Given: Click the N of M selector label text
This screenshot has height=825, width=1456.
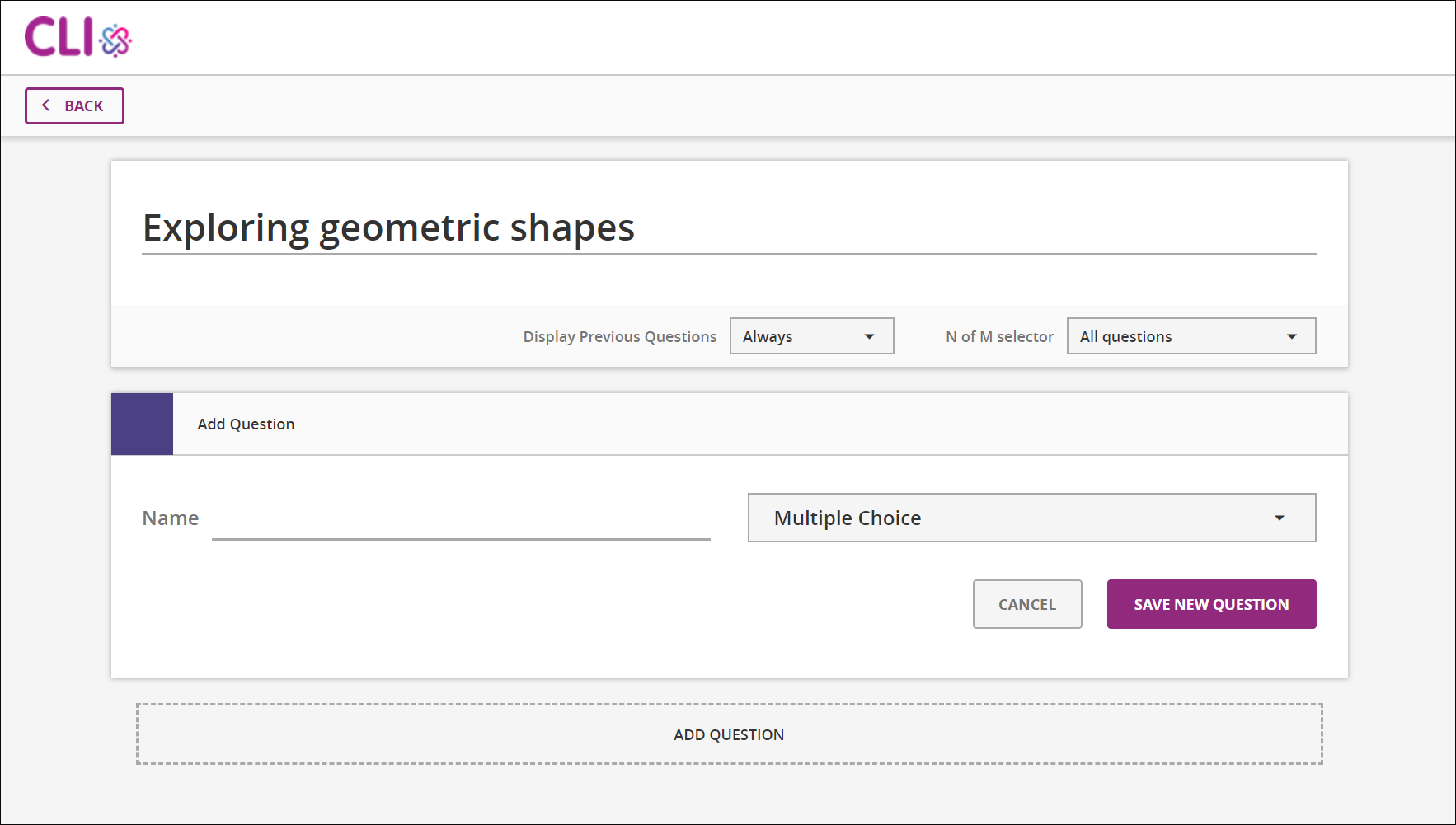Looking at the screenshot, I should (x=998, y=335).
